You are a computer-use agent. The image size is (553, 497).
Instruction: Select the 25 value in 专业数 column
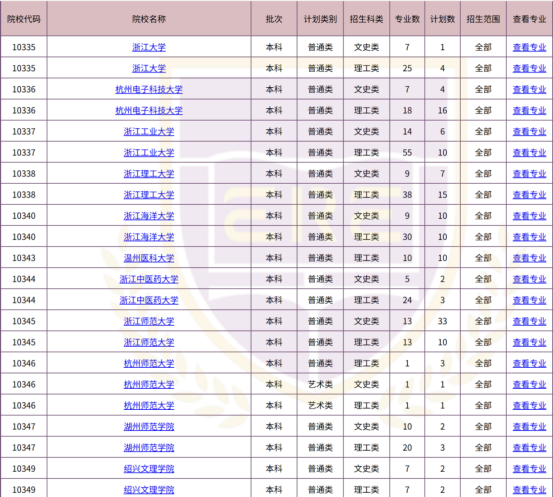tap(407, 68)
